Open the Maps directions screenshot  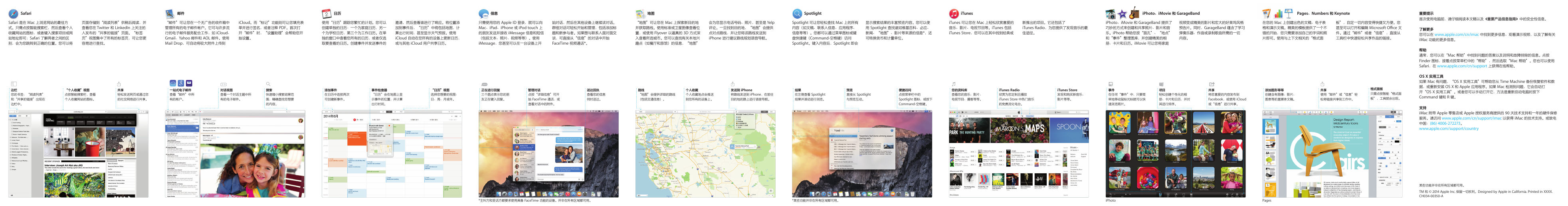pos(705,154)
